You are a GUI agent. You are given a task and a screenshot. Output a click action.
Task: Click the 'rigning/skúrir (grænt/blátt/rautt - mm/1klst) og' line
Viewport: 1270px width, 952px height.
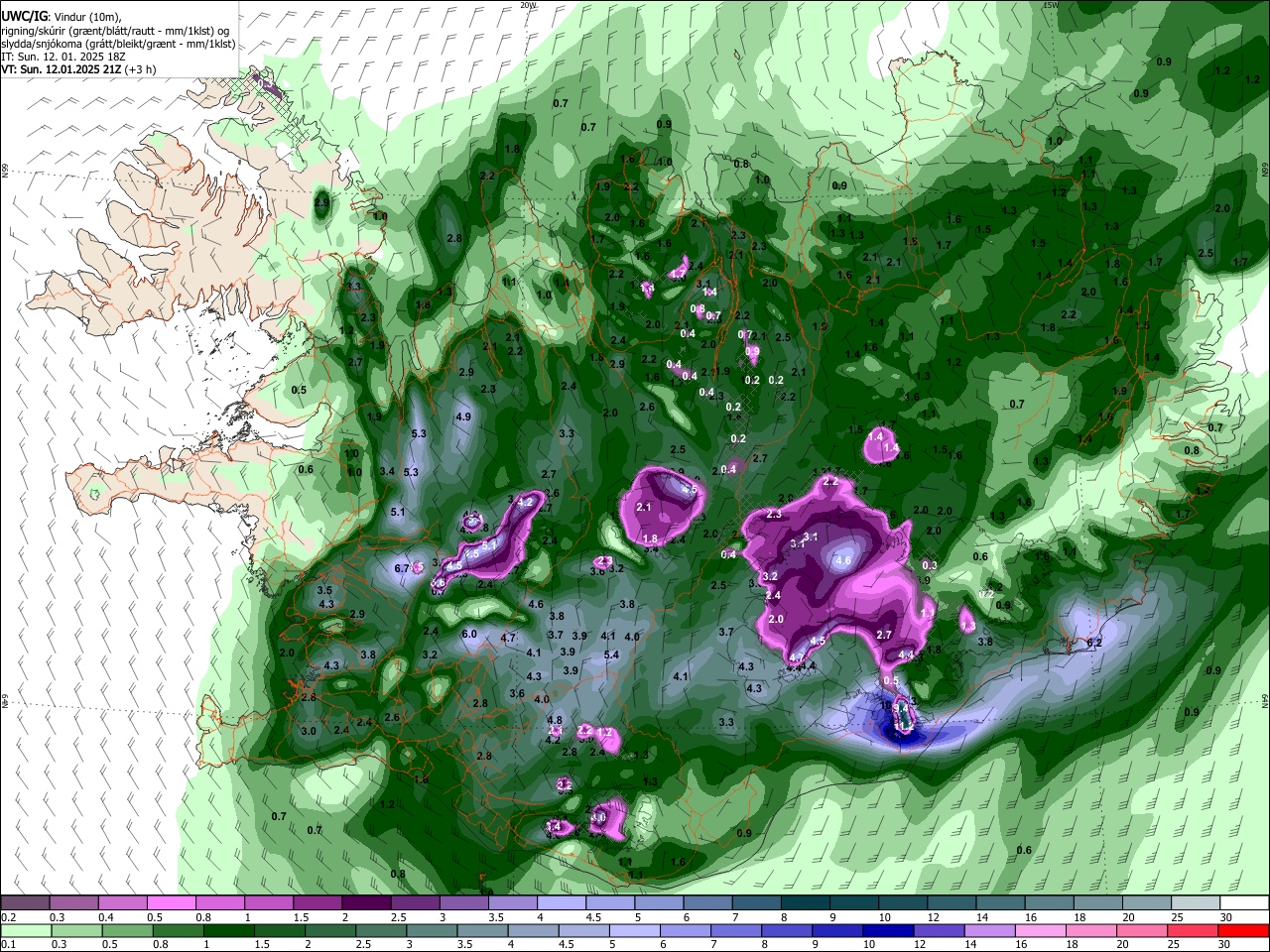click(x=116, y=31)
